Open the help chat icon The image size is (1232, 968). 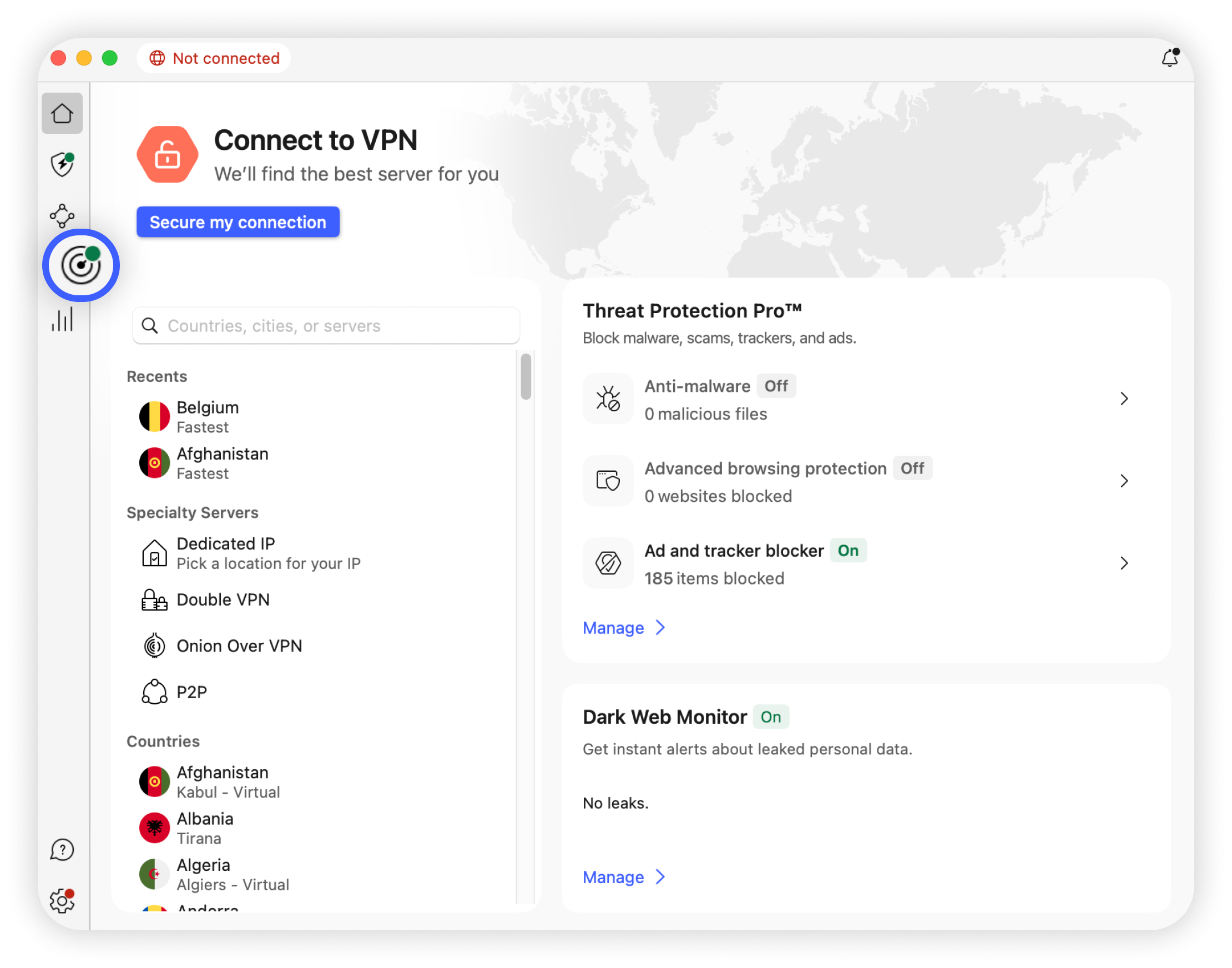coord(62,850)
